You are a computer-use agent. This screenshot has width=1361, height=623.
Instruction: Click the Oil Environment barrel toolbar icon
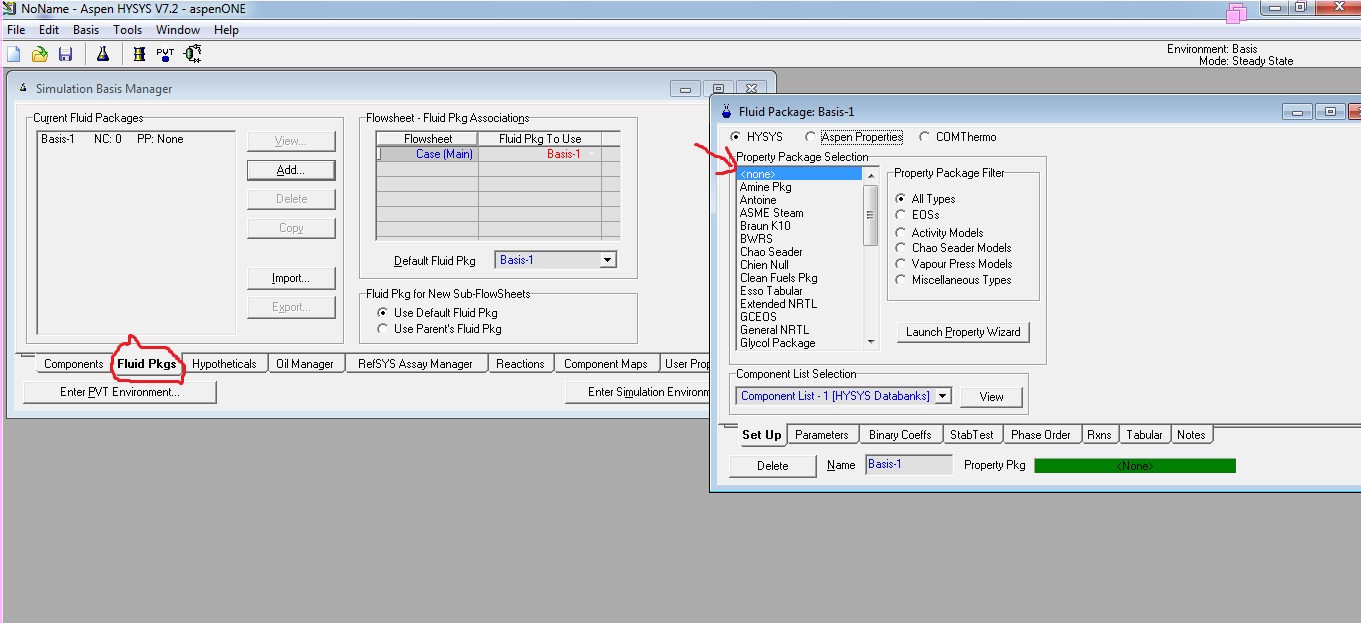139,53
